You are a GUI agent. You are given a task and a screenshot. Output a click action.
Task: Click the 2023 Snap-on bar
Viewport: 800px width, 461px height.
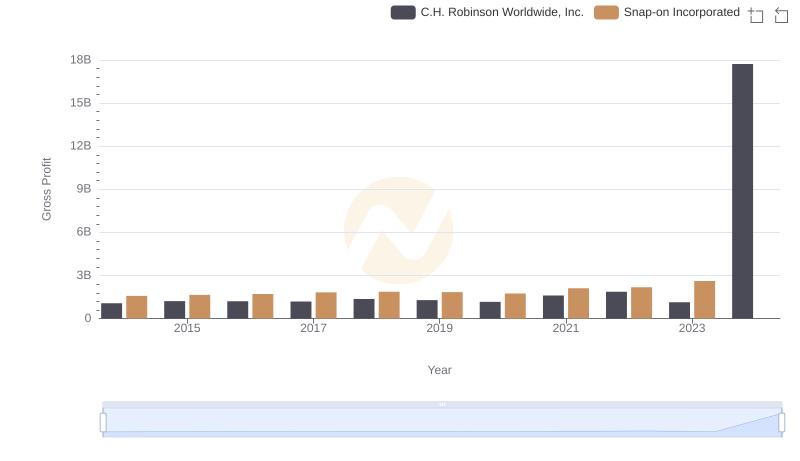tap(704, 300)
